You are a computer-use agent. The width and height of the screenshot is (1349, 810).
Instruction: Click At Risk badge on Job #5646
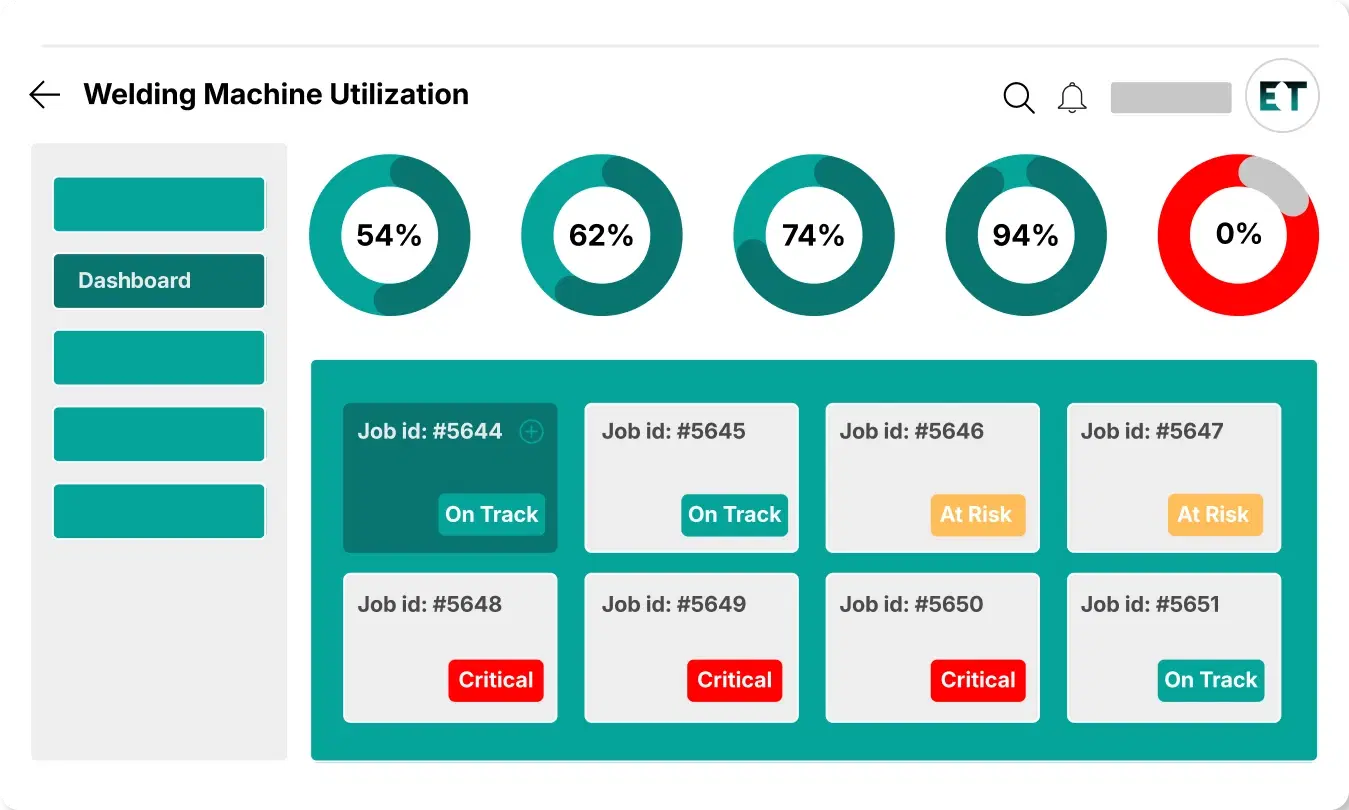(x=976, y=515)
